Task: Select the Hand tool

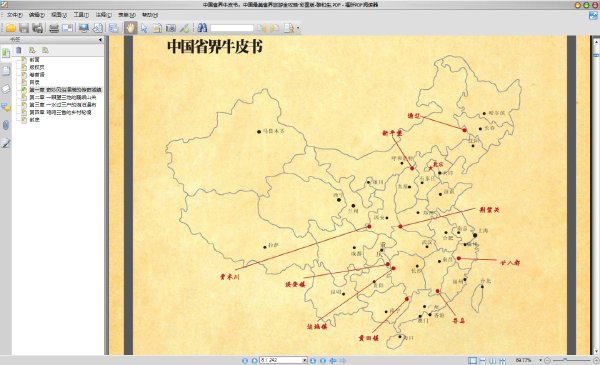Action: click(130, 28)
